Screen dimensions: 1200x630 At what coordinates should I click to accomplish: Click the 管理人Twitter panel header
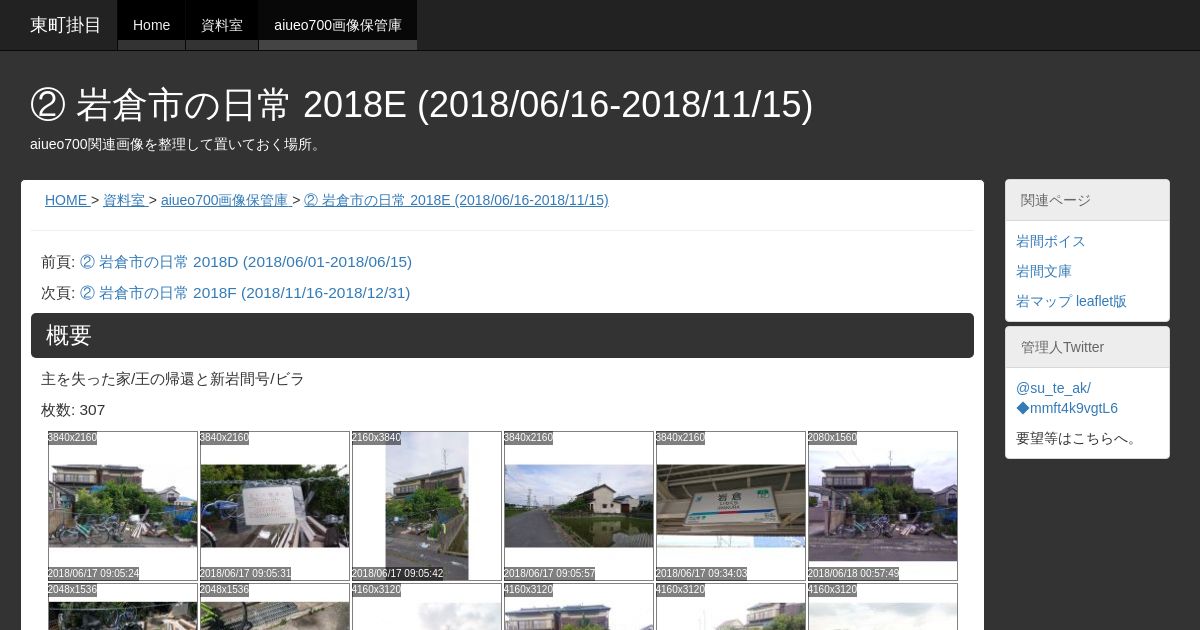1087,347
